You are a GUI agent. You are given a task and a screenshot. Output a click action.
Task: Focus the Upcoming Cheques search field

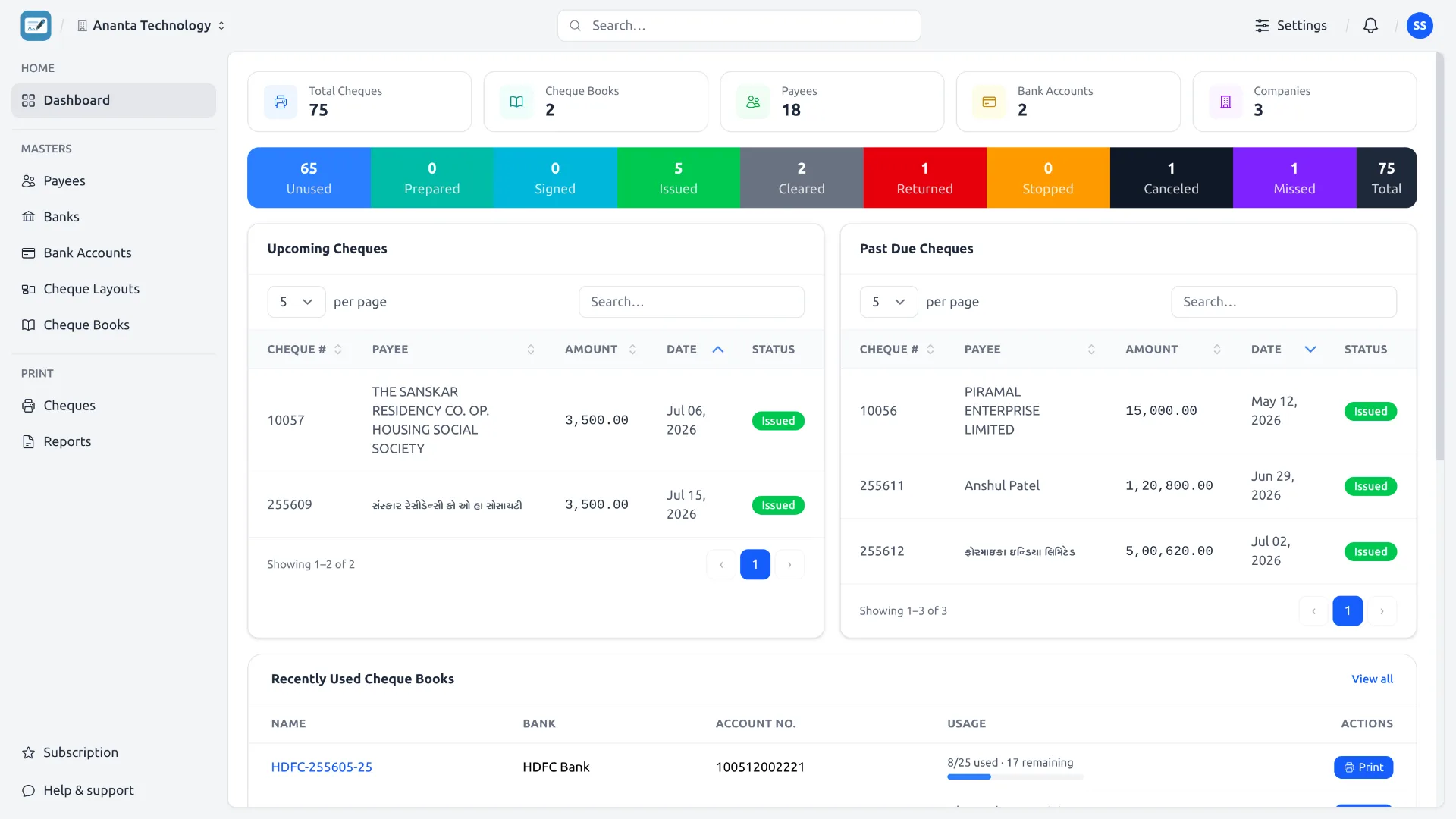coord(692,302)
